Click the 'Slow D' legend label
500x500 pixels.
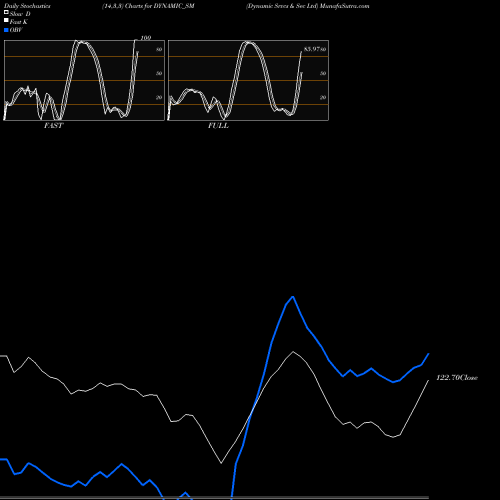point(20,14)
